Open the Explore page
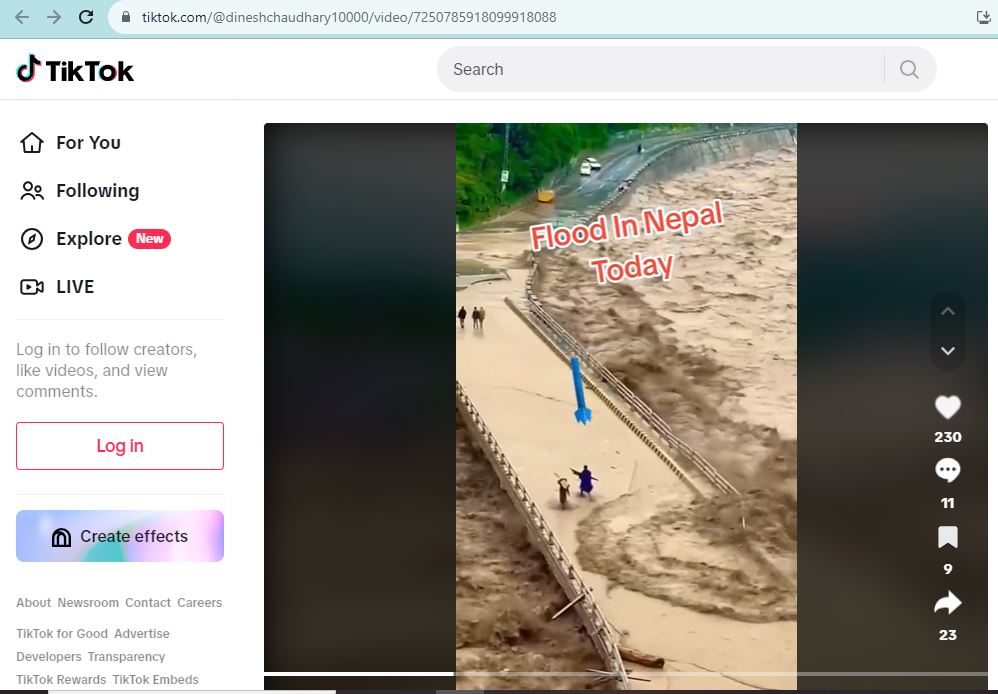The height and width of the screenshot is (694, 998). point(88,239)
